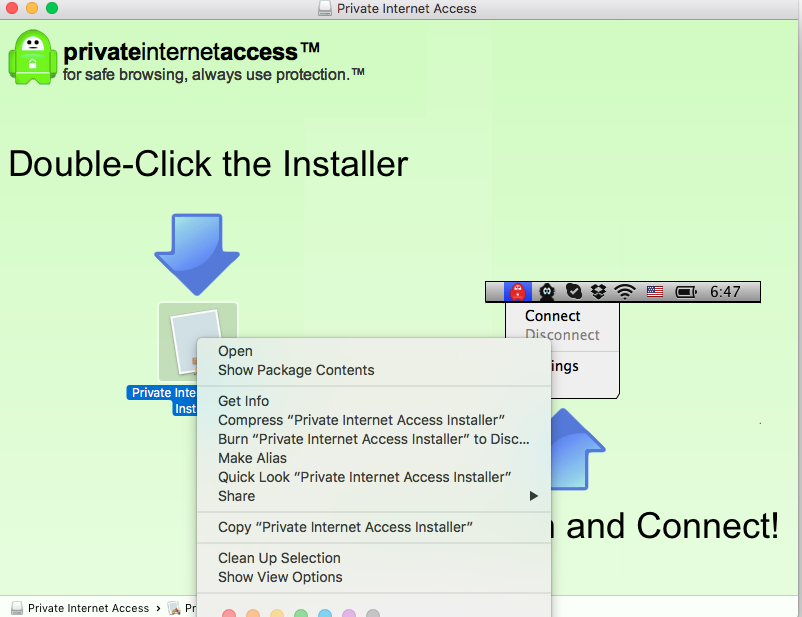The height and width of the screenshot is (617, 802).
Task: Apply the gray tag color
Action: (373, 613)
